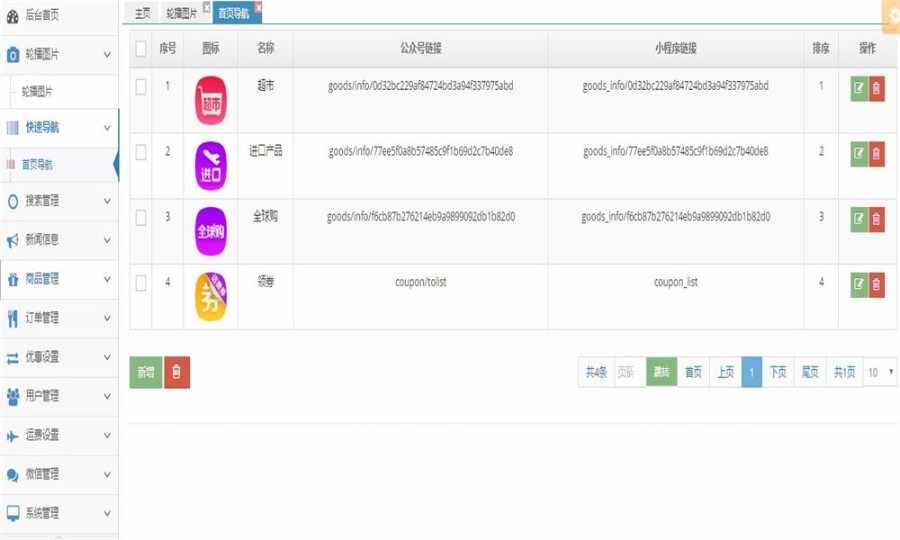Click the 优惠设置 exchange arrows icon
The image size is (900, 540).
click(x=13, y=358)
